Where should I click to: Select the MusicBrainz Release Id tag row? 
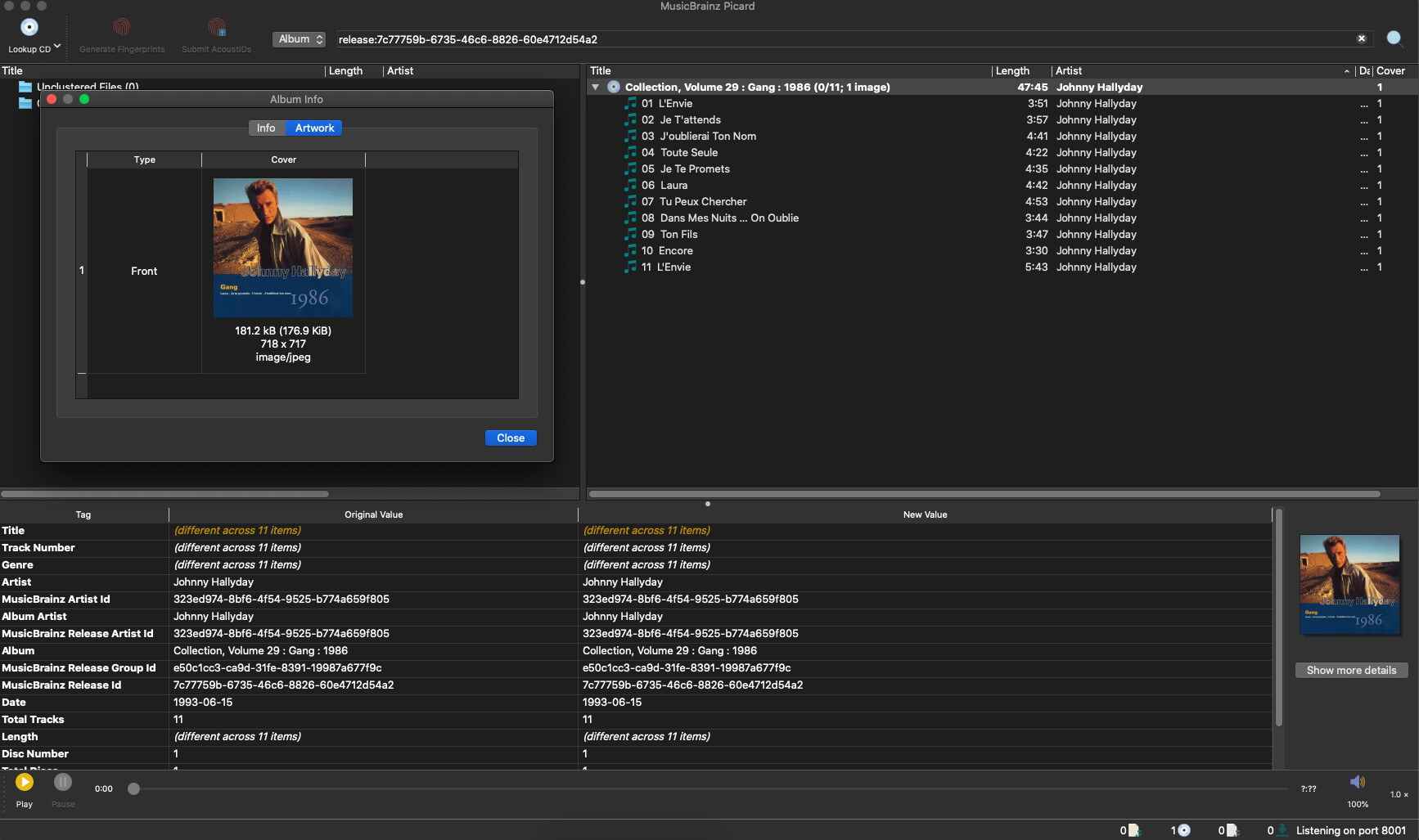636,685
